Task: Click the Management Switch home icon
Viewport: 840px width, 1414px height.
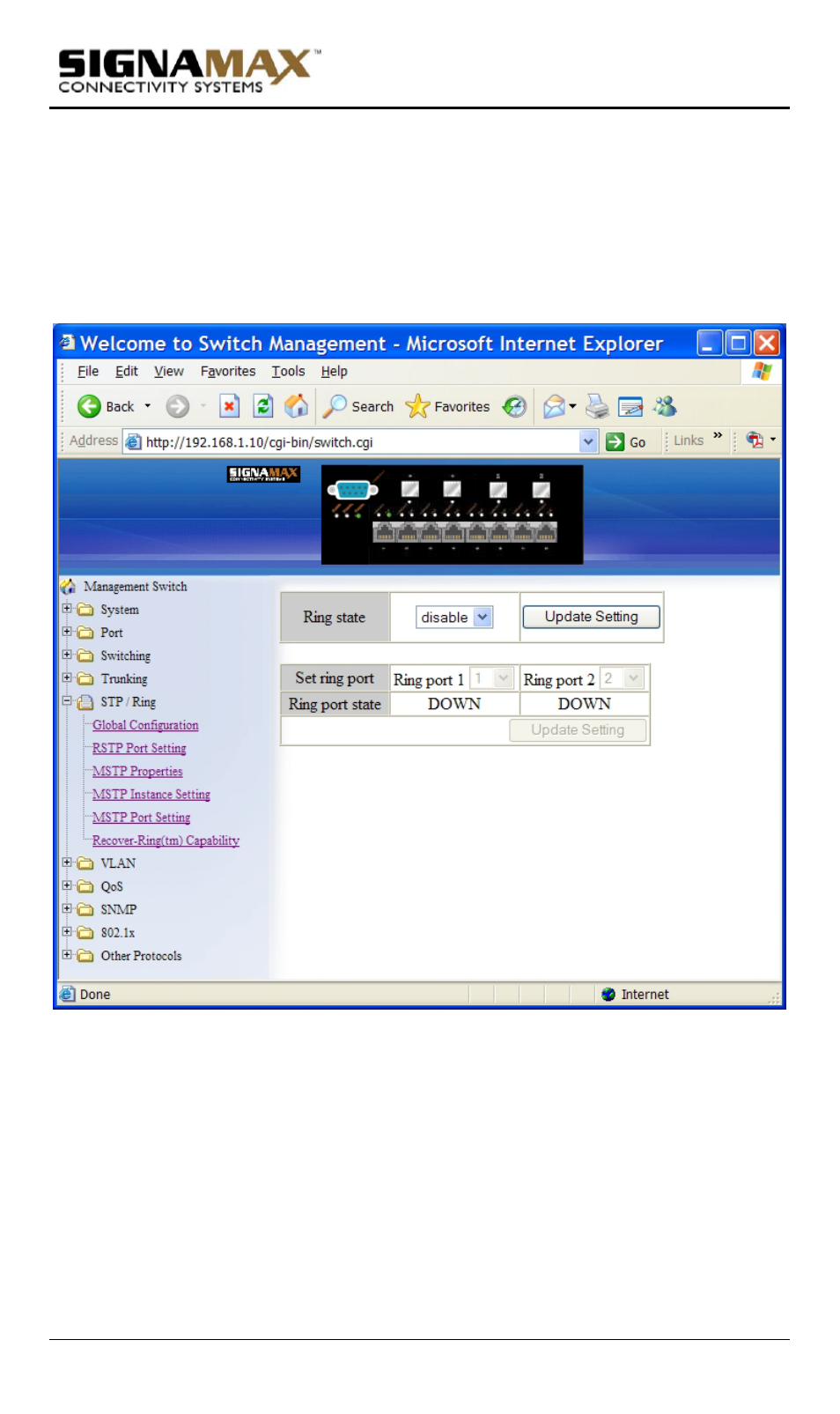Action: pyautogui.click(x=69, y=587)
